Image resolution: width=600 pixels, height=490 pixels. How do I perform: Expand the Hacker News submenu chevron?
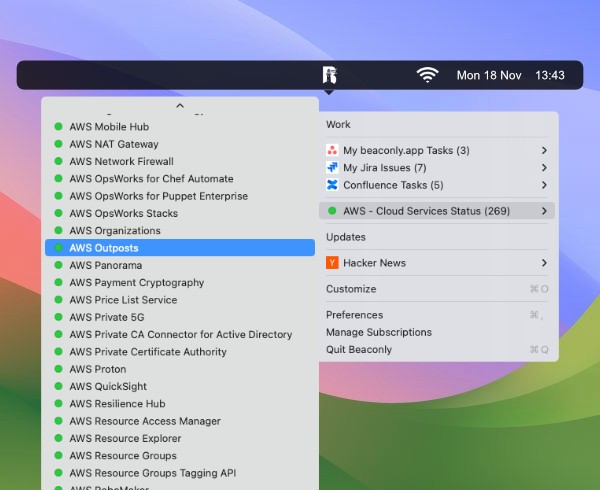[x=544, y=263]
